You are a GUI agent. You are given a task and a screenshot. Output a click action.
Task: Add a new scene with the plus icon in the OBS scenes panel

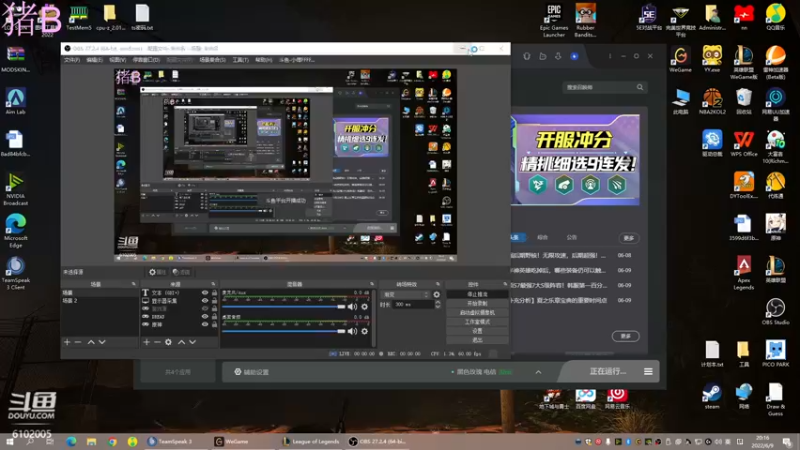tap(67, 342)
